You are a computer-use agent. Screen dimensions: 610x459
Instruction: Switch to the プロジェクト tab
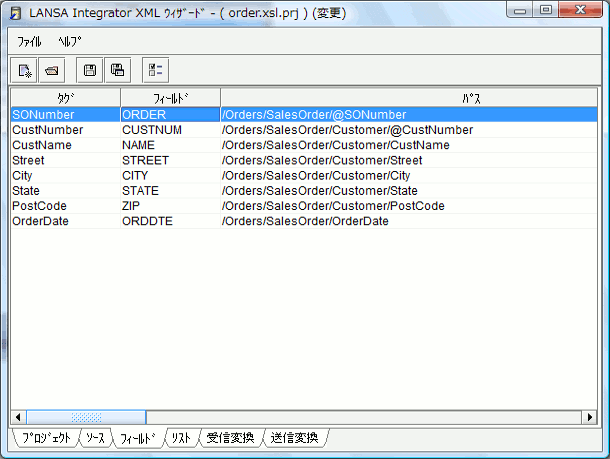point(46,438)
